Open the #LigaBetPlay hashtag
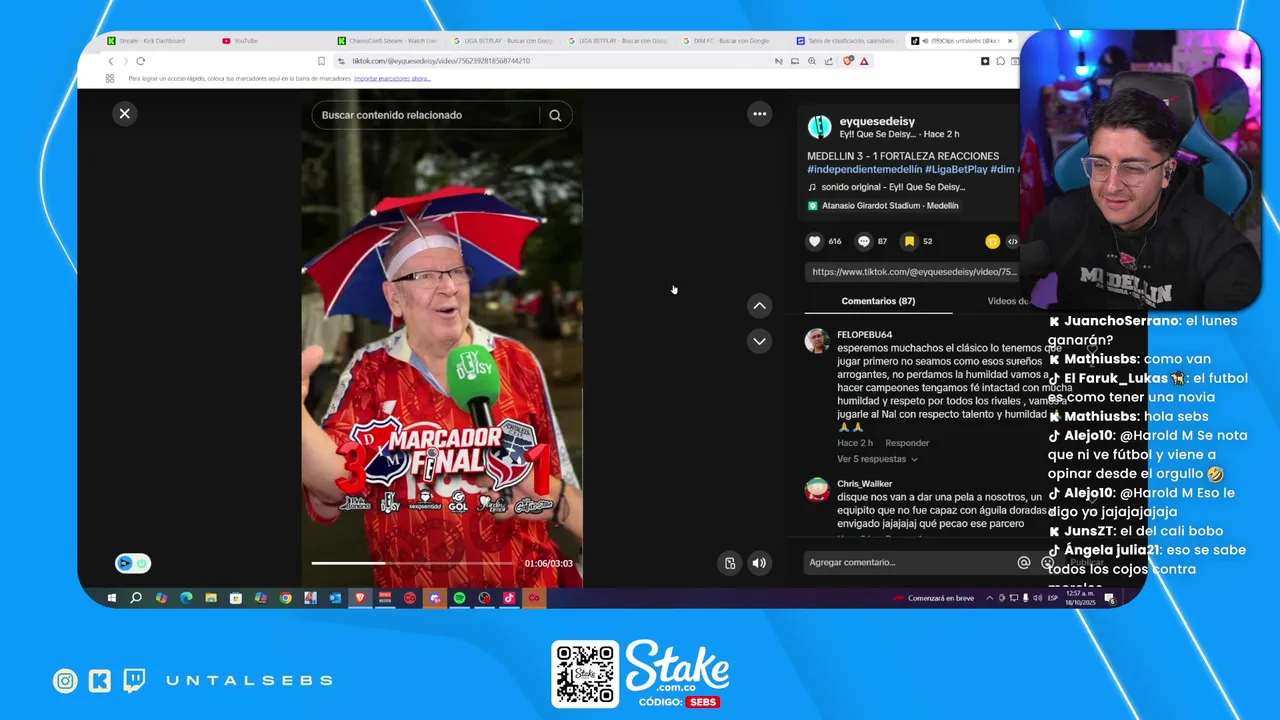The image size is (1280, 720). (x=956, y=170)
